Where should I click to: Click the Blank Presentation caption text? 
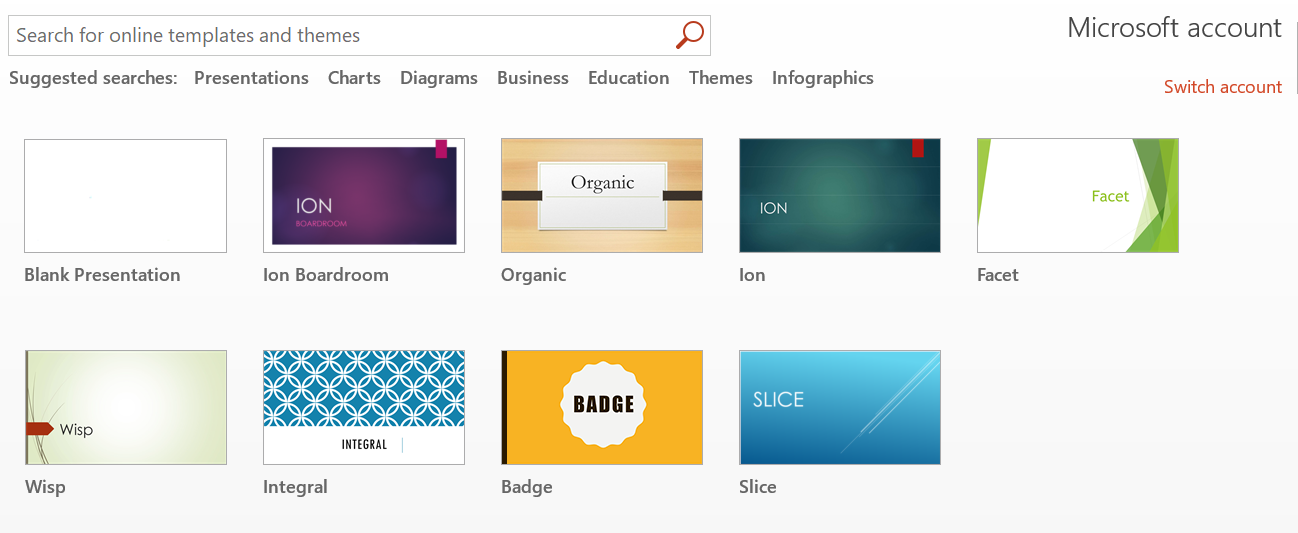(x=102, y=275)
